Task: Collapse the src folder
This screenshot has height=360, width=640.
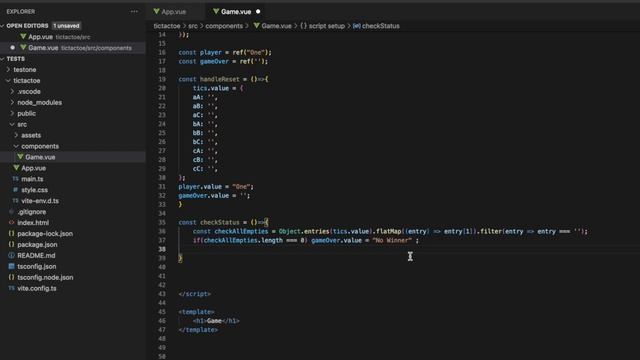Action: 22,124
